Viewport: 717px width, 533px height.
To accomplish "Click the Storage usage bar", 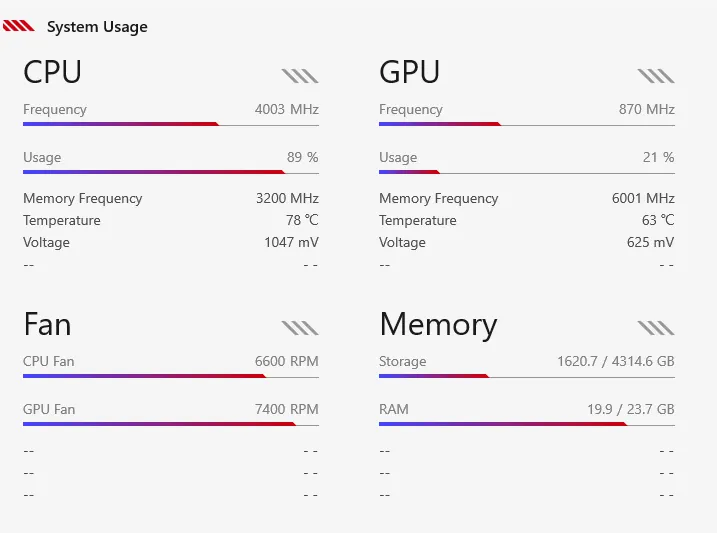I will 527,376.
